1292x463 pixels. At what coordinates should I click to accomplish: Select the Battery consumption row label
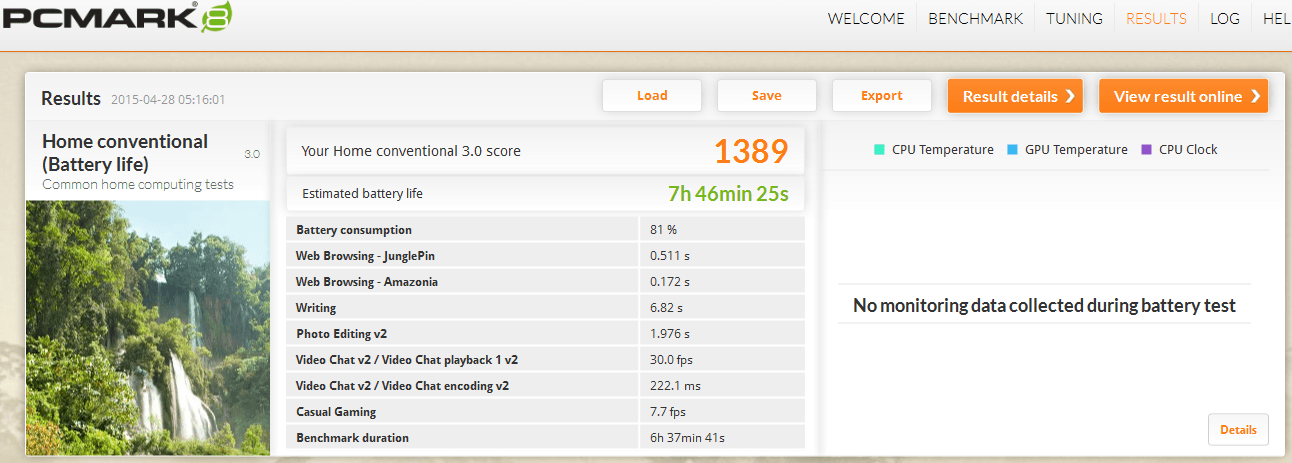point(354,229)
